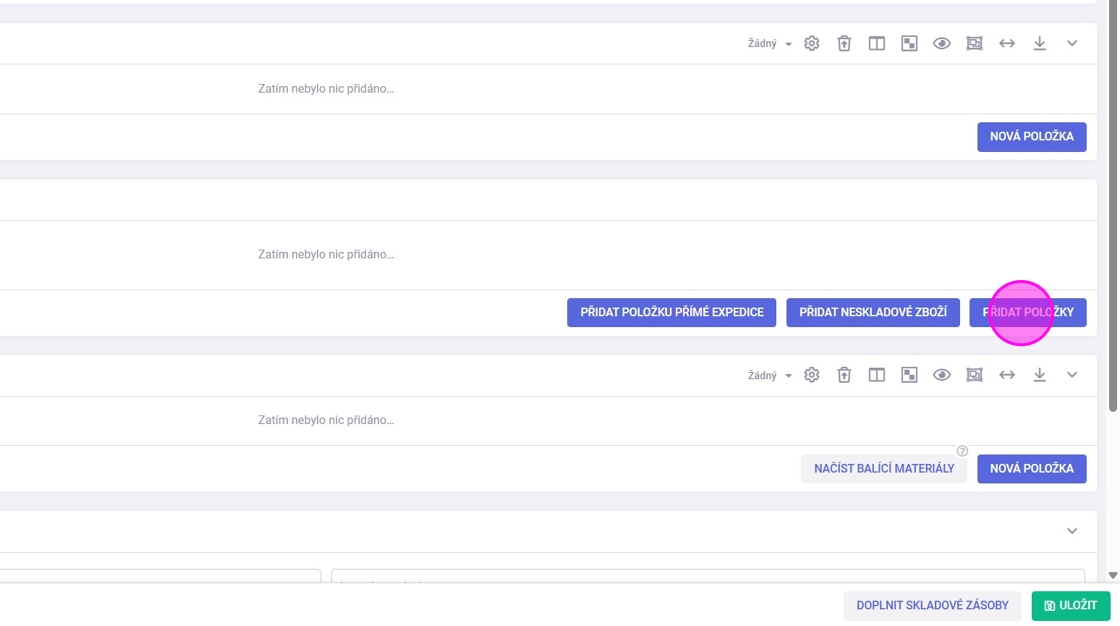Viewport: 1120px width, 626px height.
Task: Open the topmost Žádný dropdown
Action: pyautogui.click(x=769, y=44)
